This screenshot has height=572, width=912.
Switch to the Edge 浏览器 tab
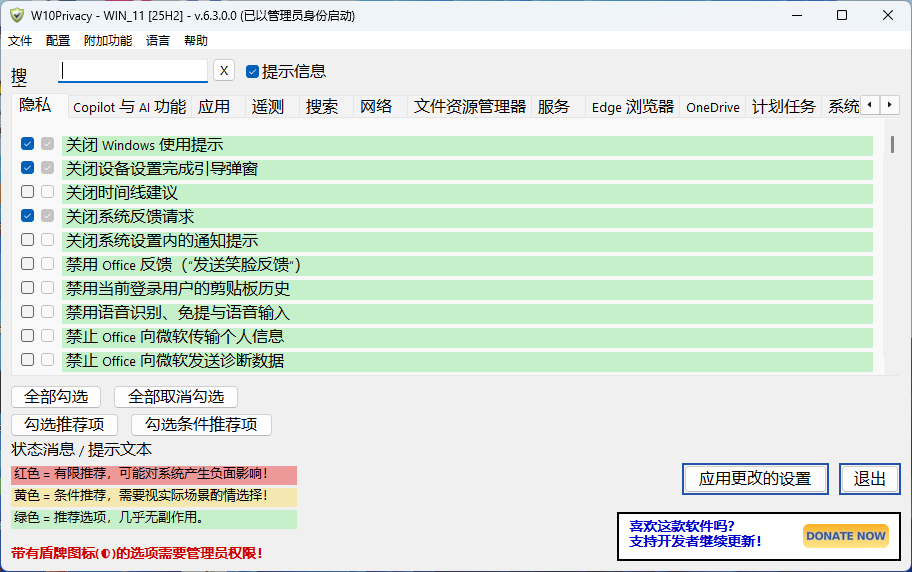pos(632,107)
